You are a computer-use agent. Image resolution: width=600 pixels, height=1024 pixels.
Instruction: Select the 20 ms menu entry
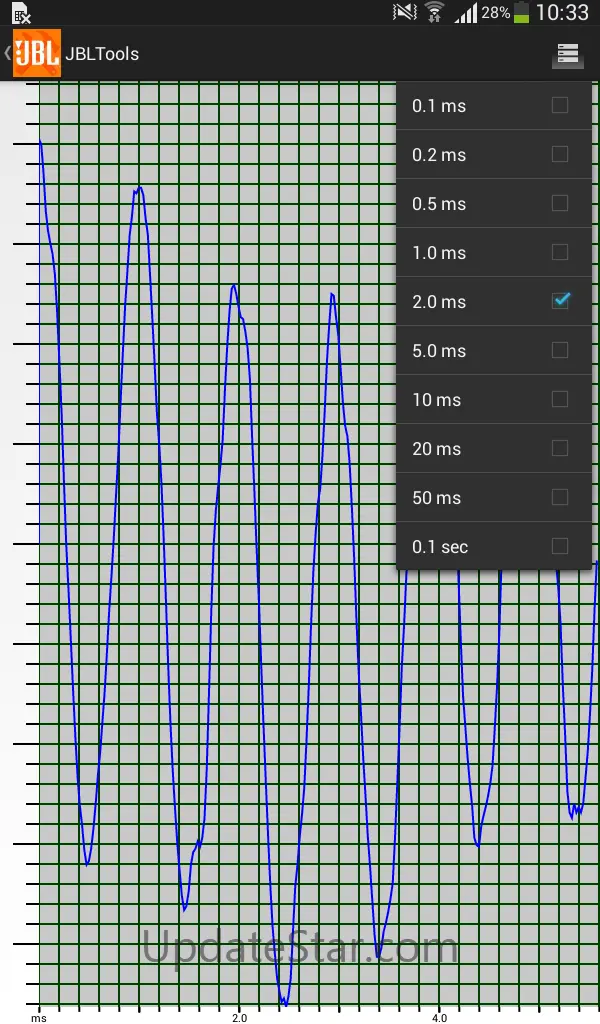[x=494, y=448]
